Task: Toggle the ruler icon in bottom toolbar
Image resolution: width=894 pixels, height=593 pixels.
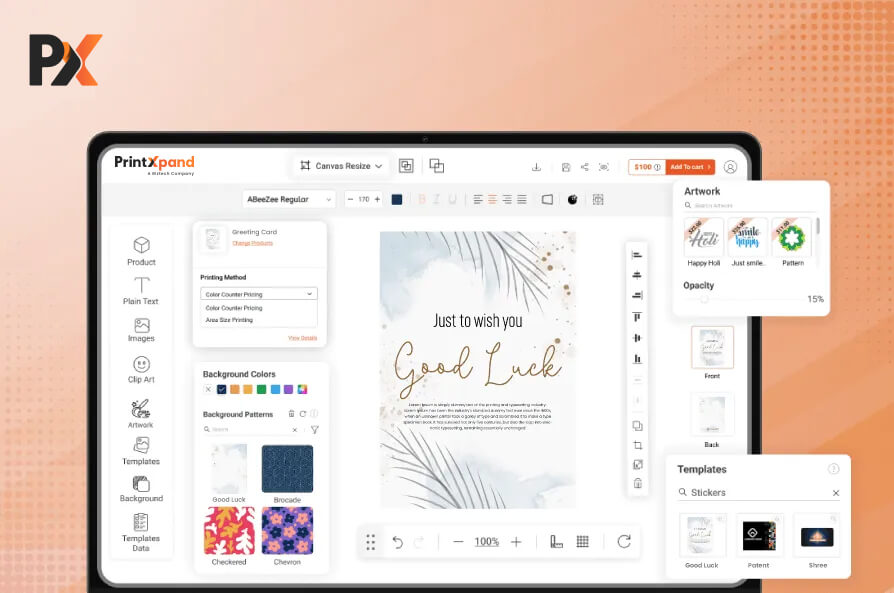Action: pyautogui.click(x=556, y=542)
